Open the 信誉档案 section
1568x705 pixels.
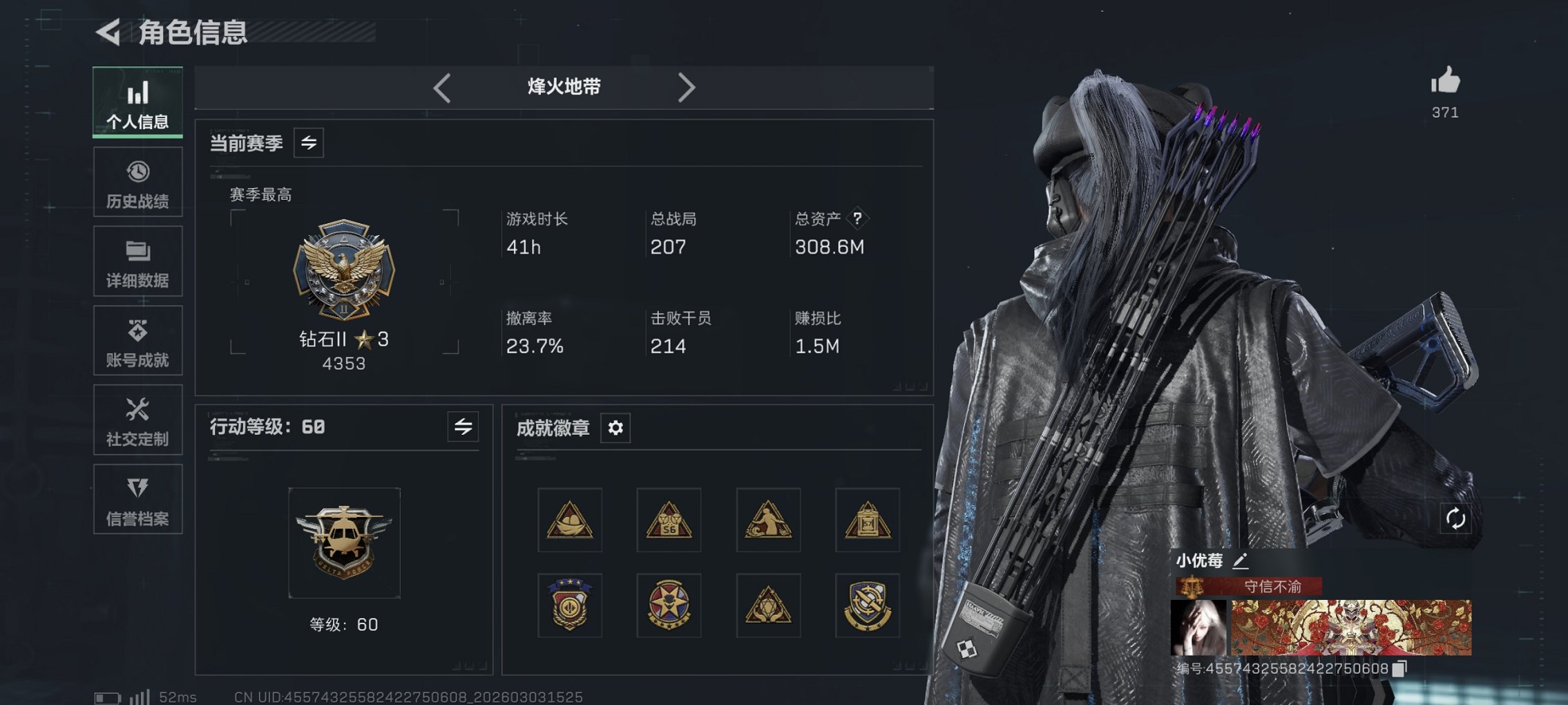(x=137, y=499)
